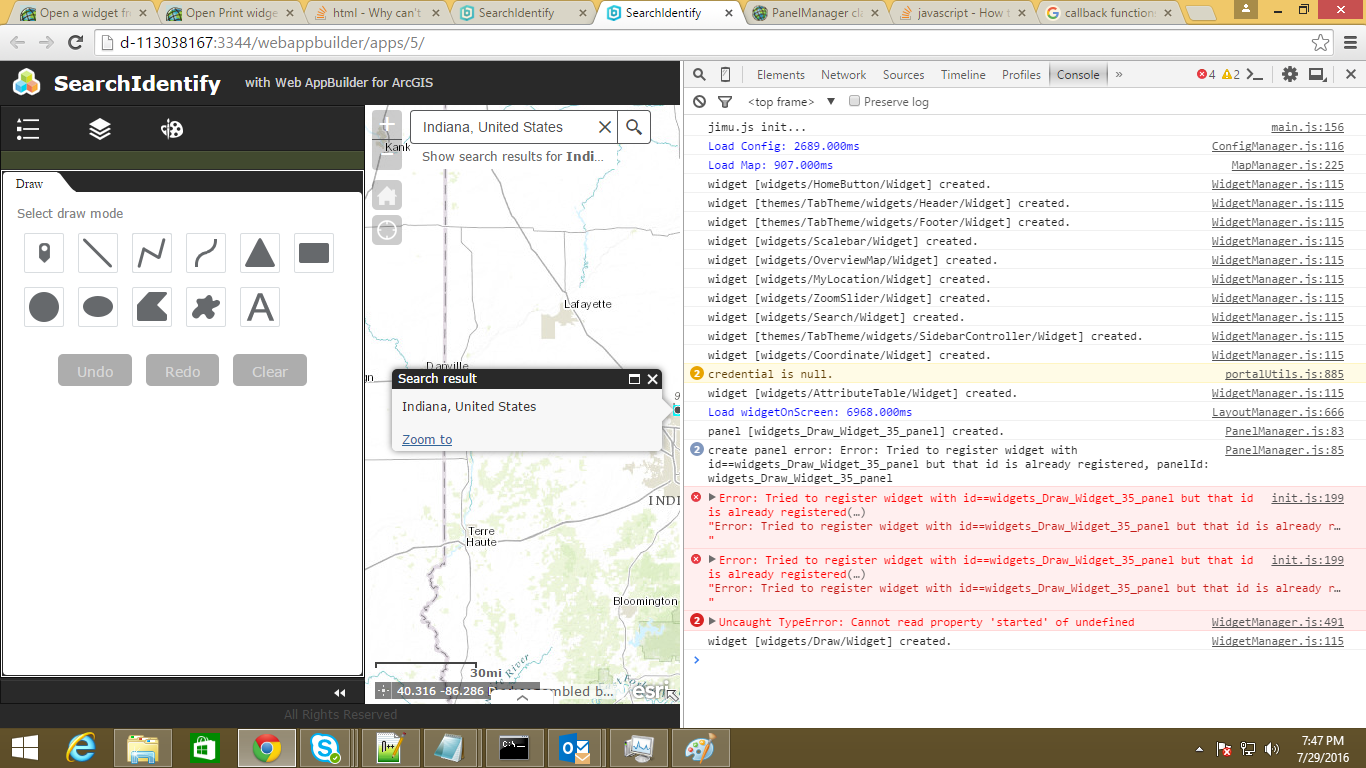Select the Console tab in DevTools
Screen dimensions: 1366x768
[1078, 75]
